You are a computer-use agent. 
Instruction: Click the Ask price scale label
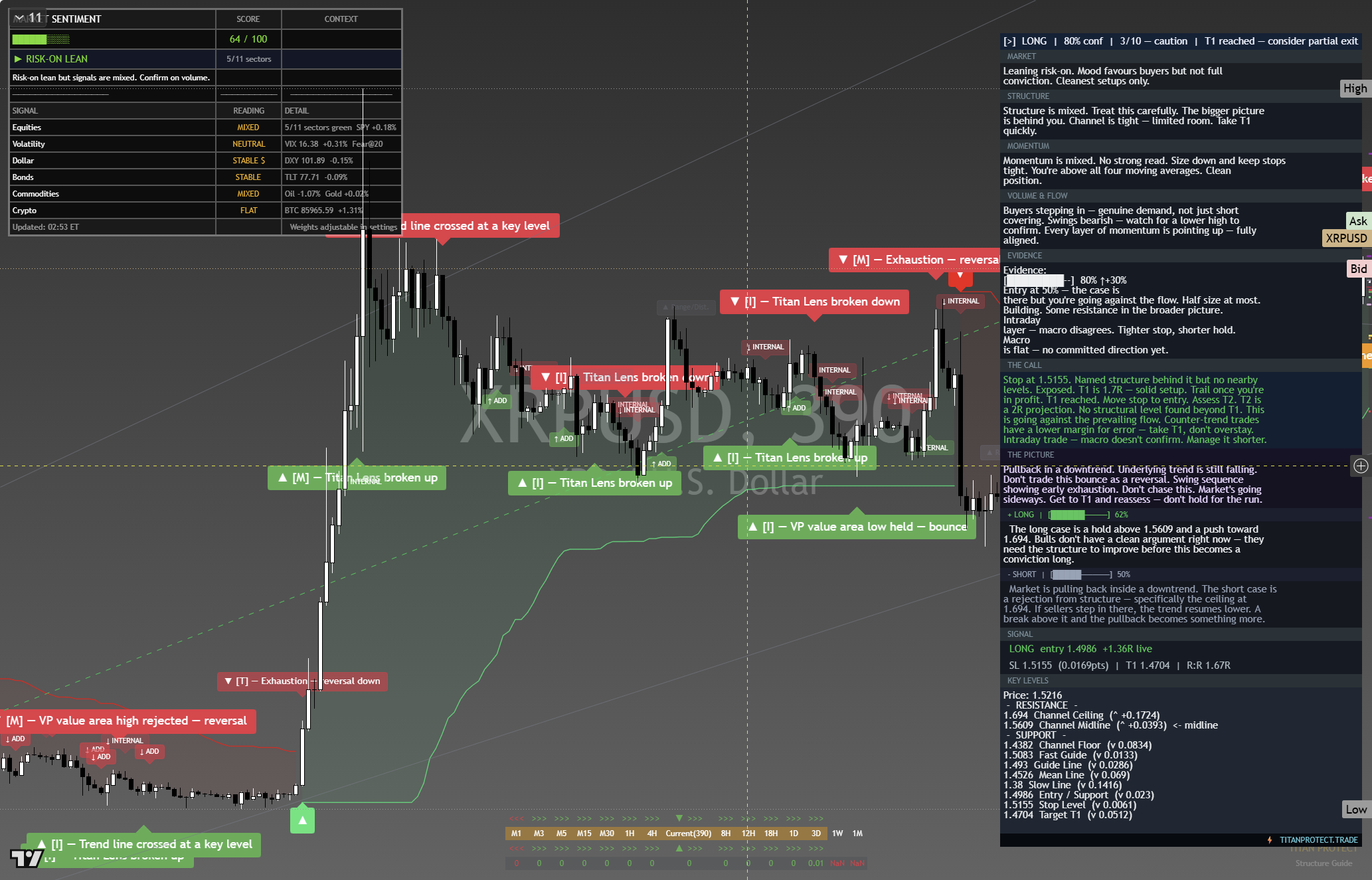pyautogui.click(x=1357, y=221)
